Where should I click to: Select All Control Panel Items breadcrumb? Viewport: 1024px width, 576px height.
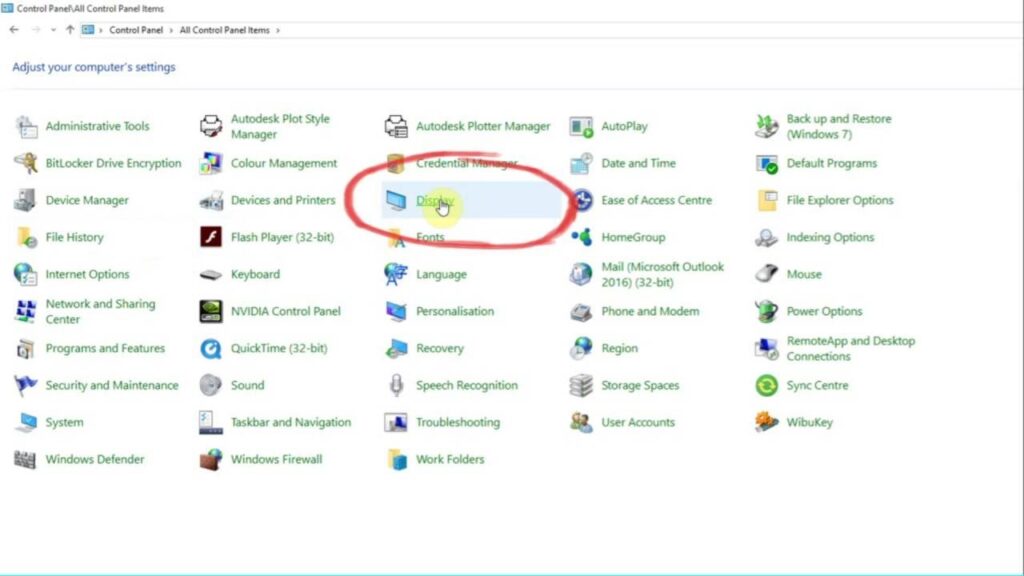click(x=225, y=30)
